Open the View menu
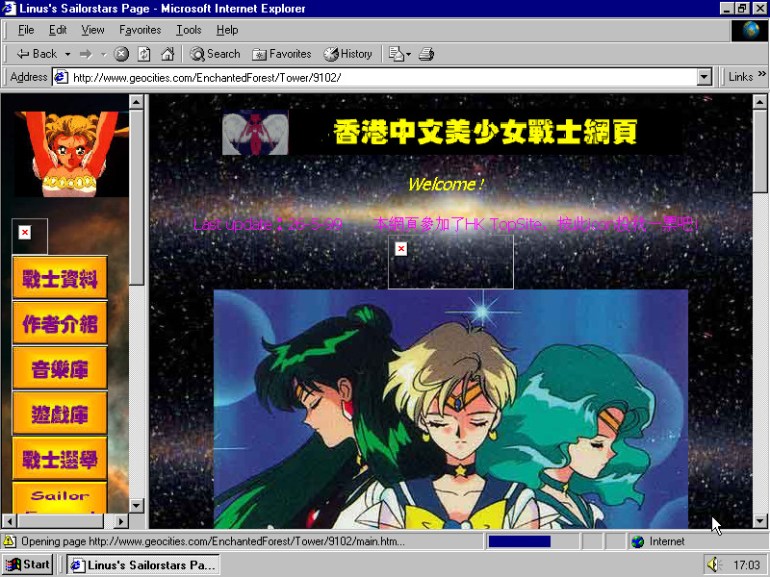 click(x=92, y=30)
